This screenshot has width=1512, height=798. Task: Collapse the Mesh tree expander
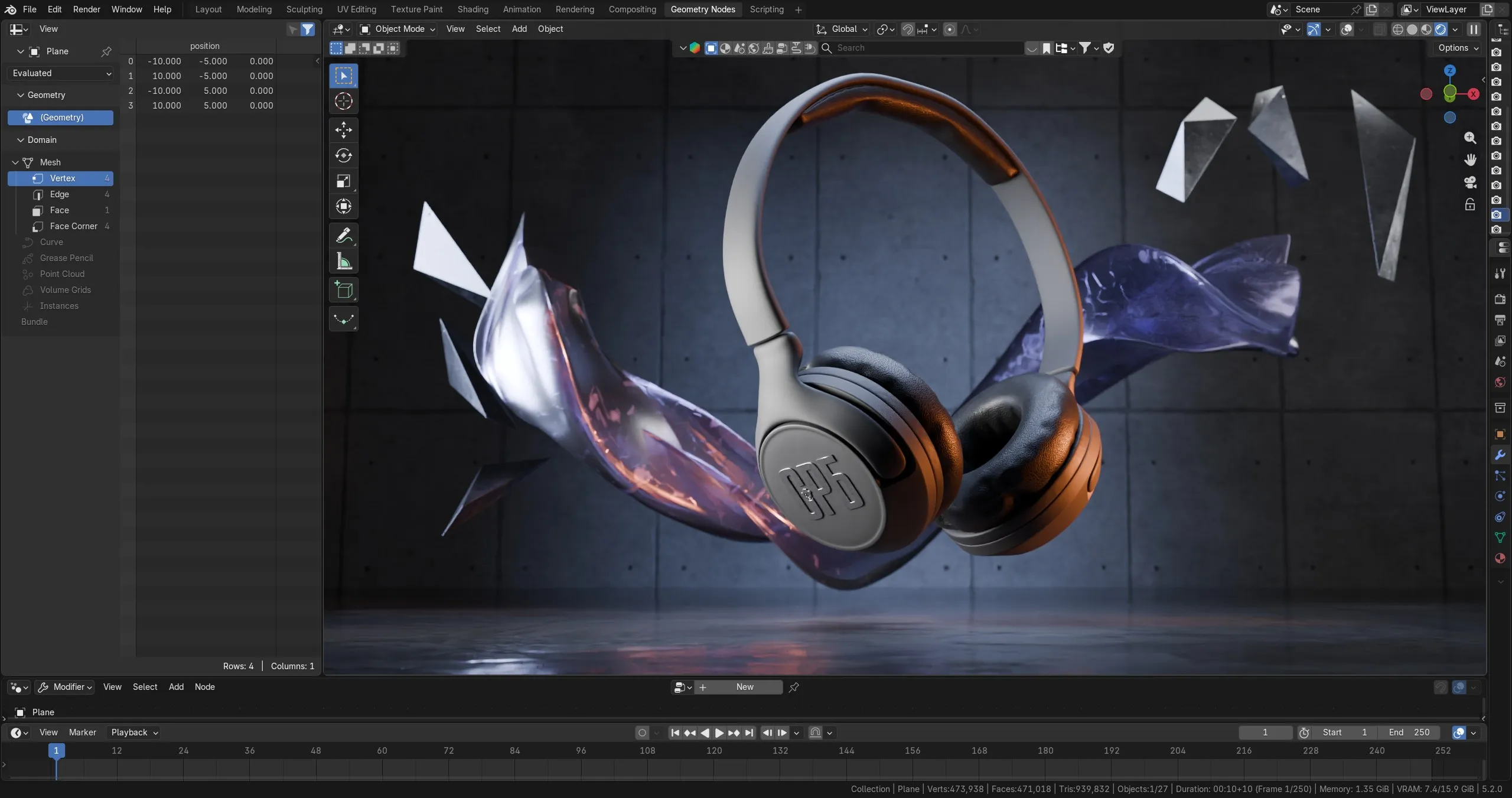coord(15,162)
